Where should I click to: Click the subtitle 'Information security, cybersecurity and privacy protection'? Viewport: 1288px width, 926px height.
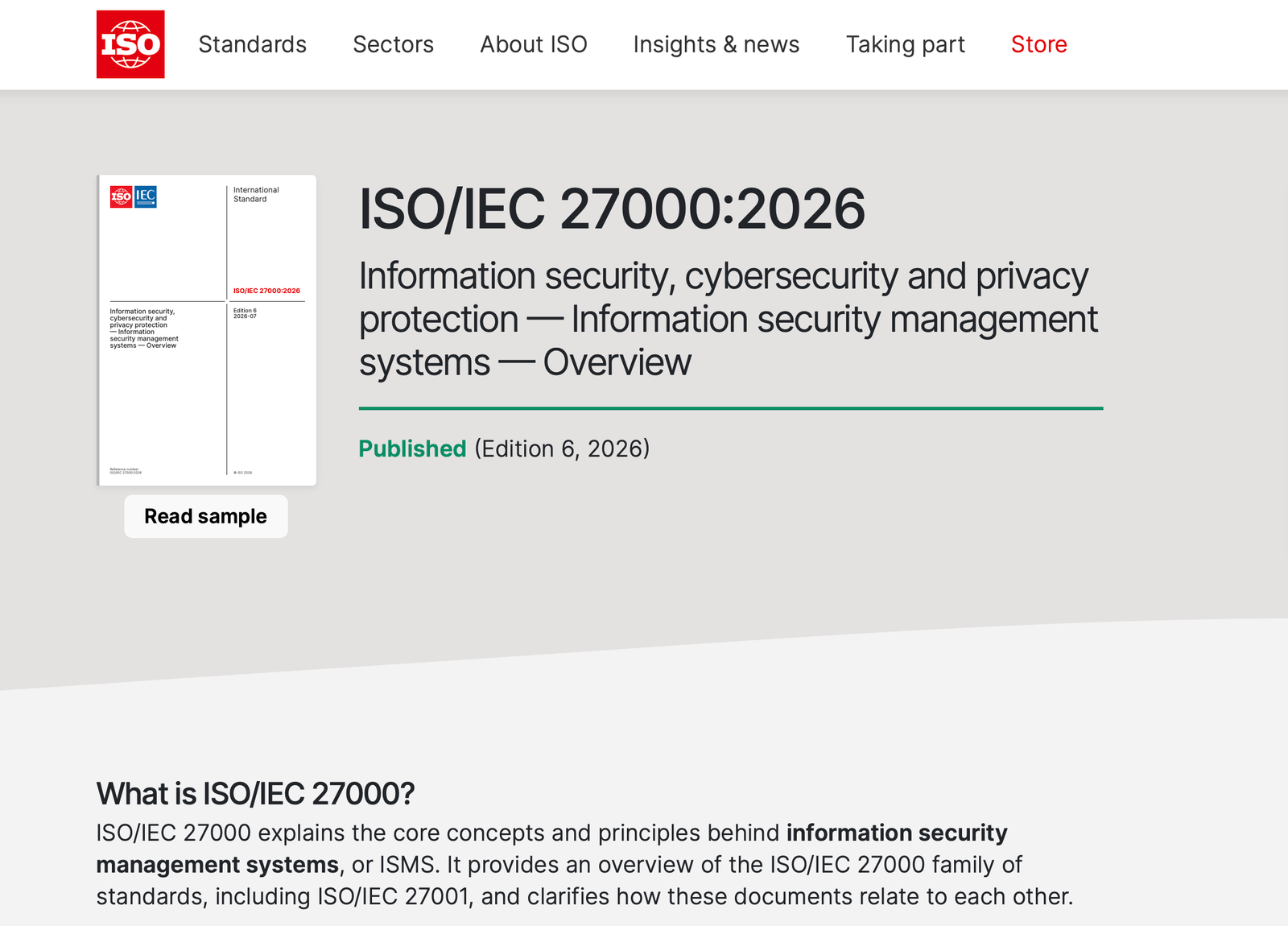coord(724,297)
